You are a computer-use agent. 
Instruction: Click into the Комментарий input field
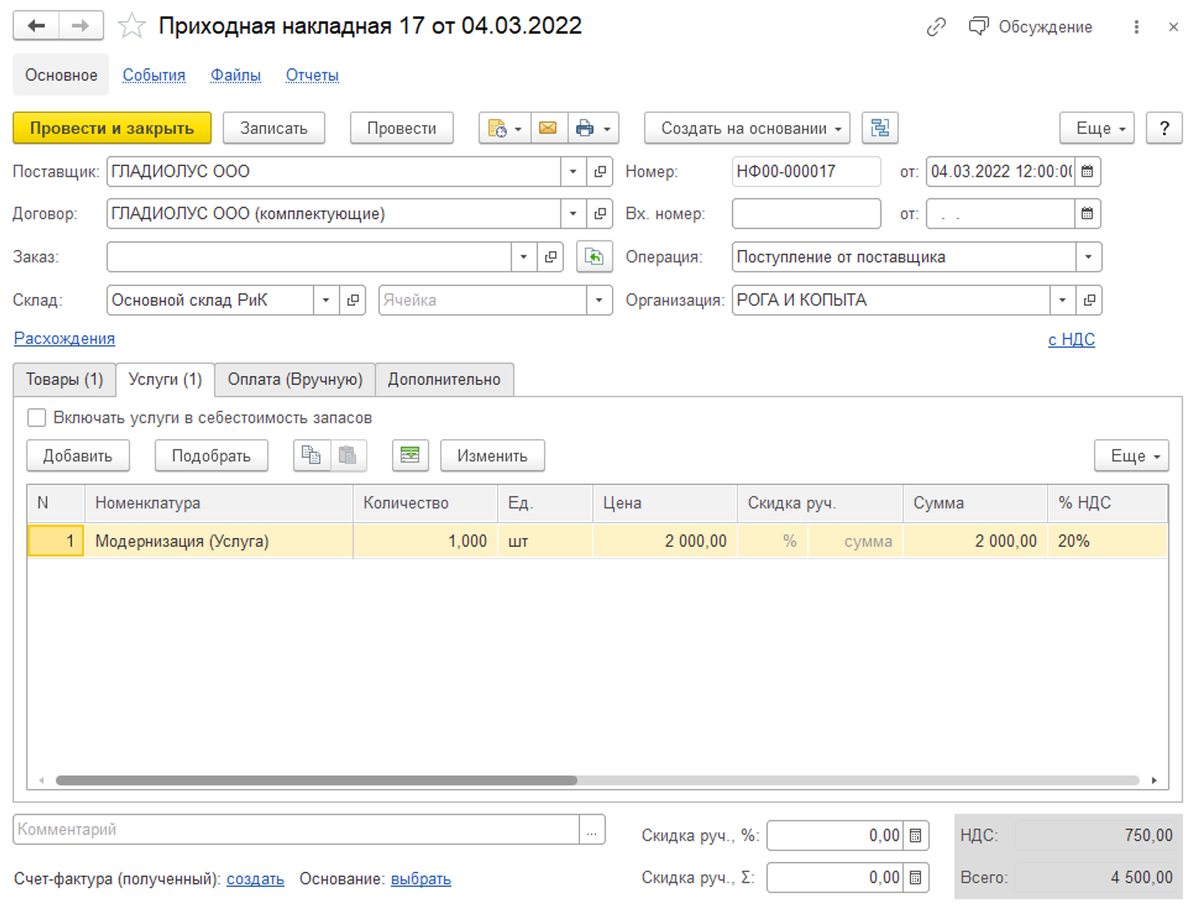(x=296, y=830)
